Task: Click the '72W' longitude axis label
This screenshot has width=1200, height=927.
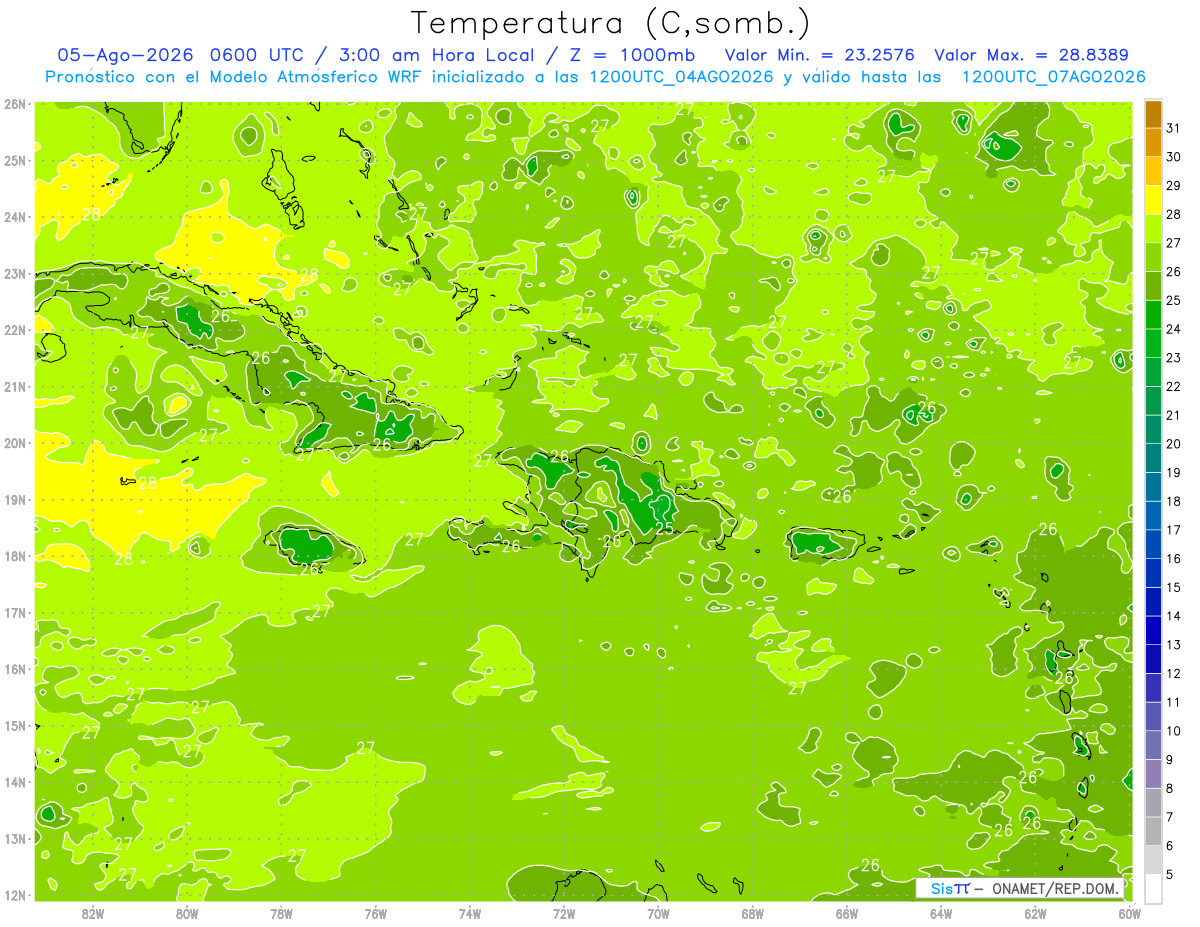Action: pos(564,913)
